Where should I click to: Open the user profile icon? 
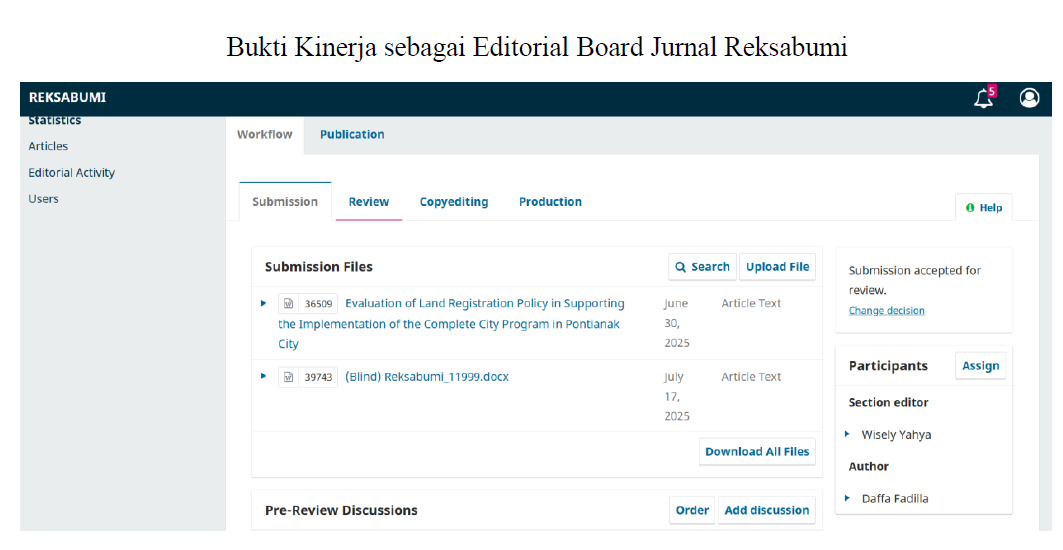[x=1029, y=98]
